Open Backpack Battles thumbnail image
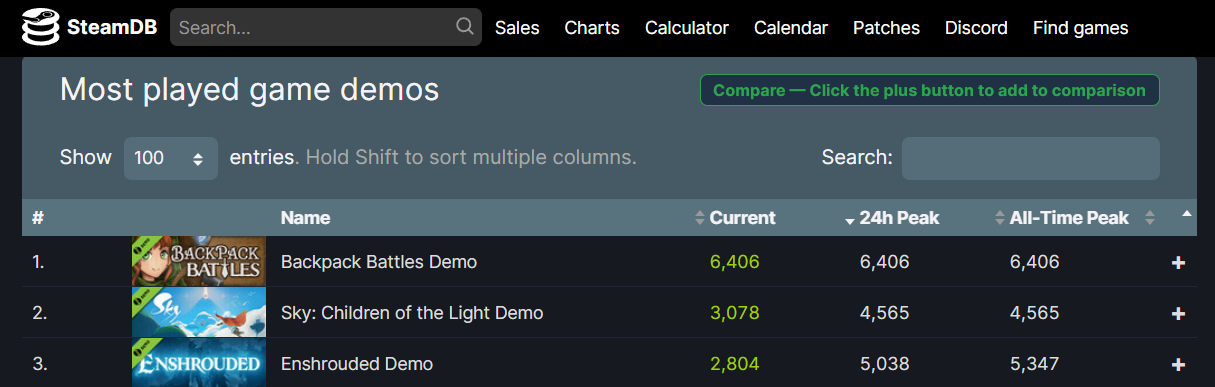Image resolution: width=1215 pixels, height=387 pixels. (x=199, y=261)
